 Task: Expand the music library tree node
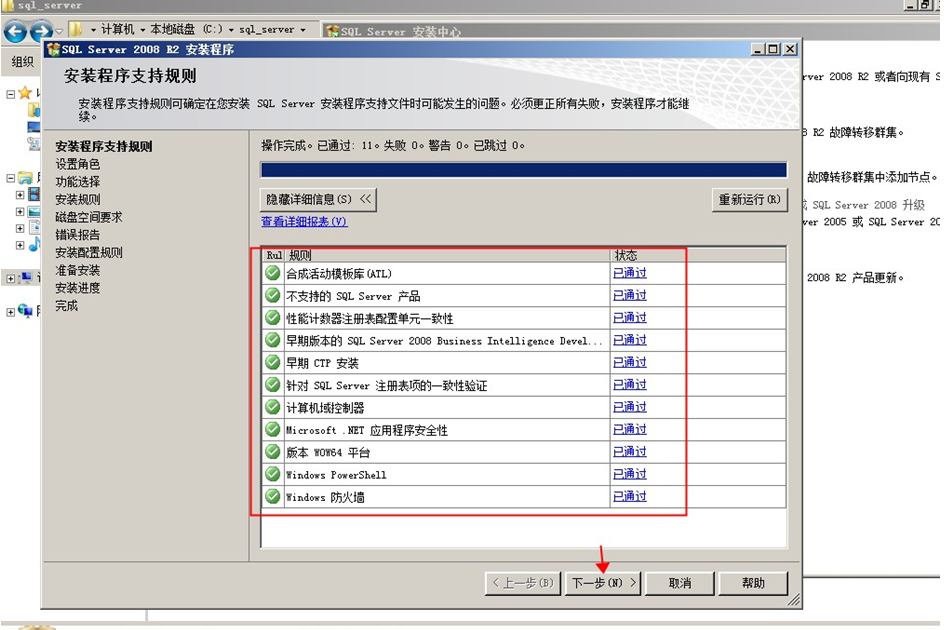20,245
